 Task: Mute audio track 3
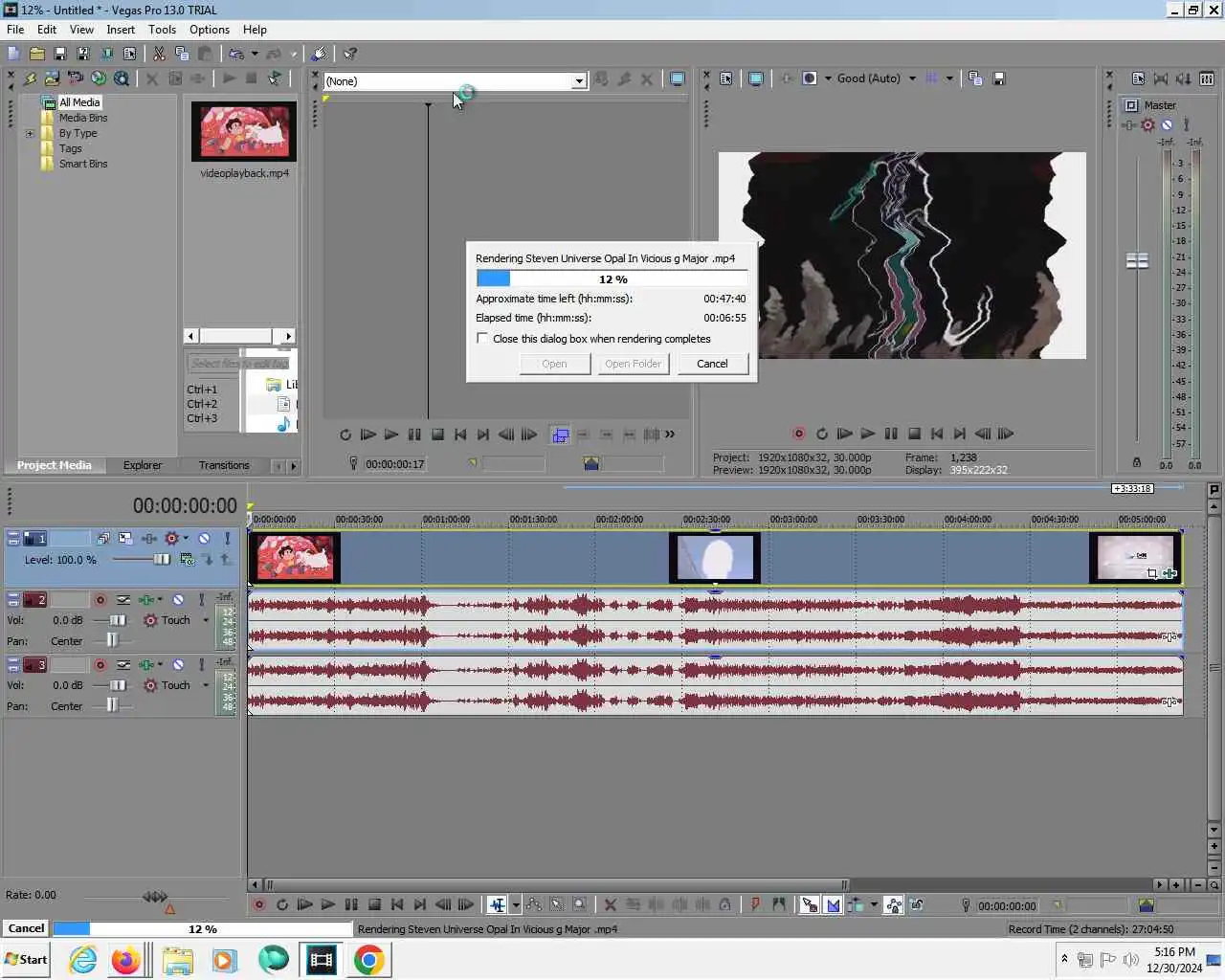click(178, 665)
